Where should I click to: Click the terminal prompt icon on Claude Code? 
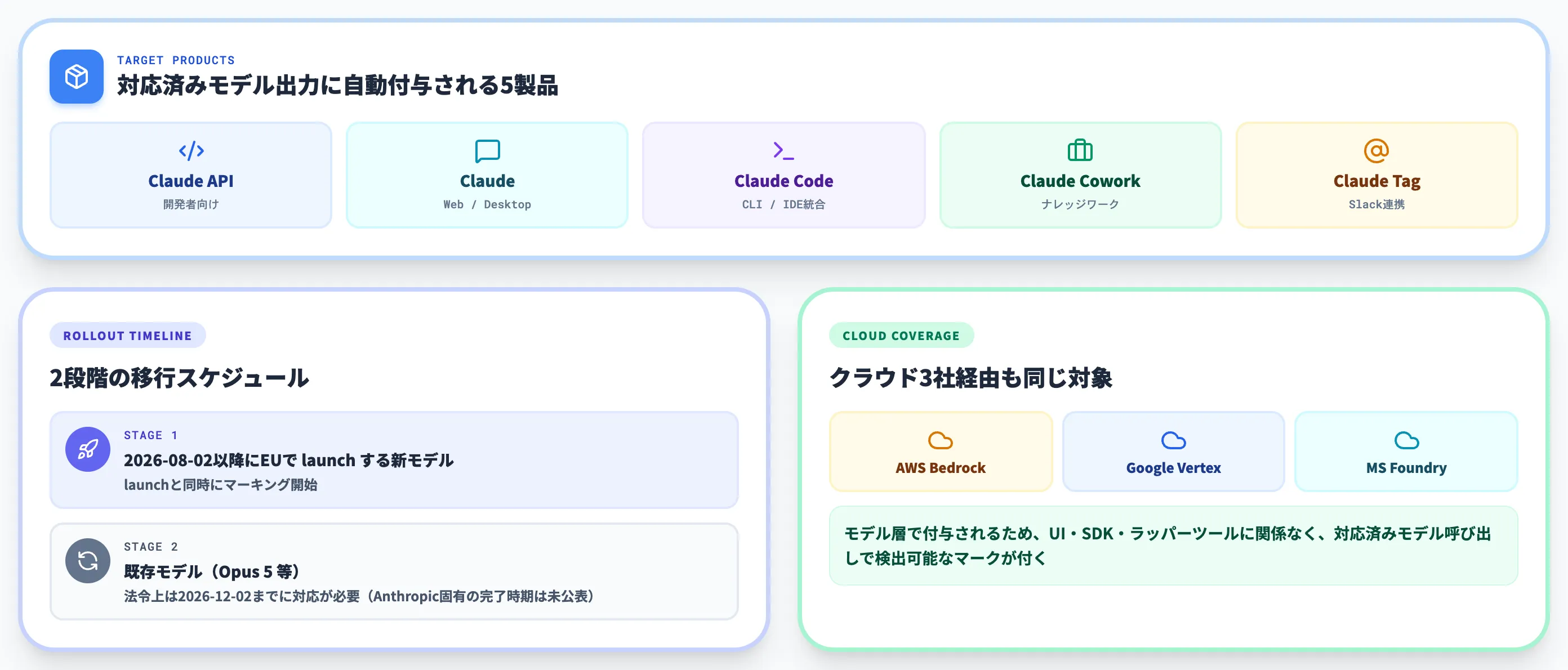[783, 150]
